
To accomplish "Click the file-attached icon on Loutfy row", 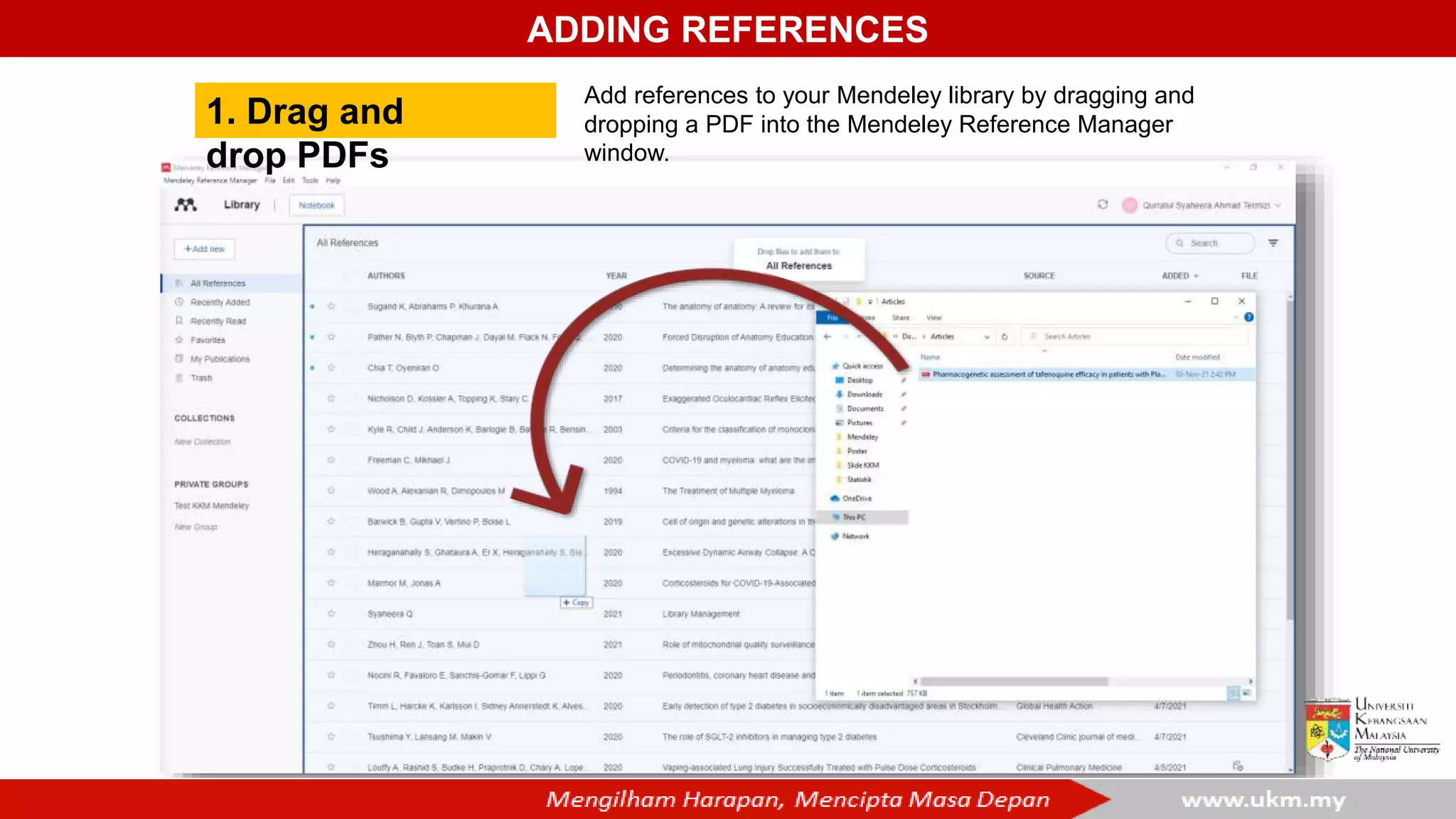I will pyautogui.click(x=1238, y=766).
